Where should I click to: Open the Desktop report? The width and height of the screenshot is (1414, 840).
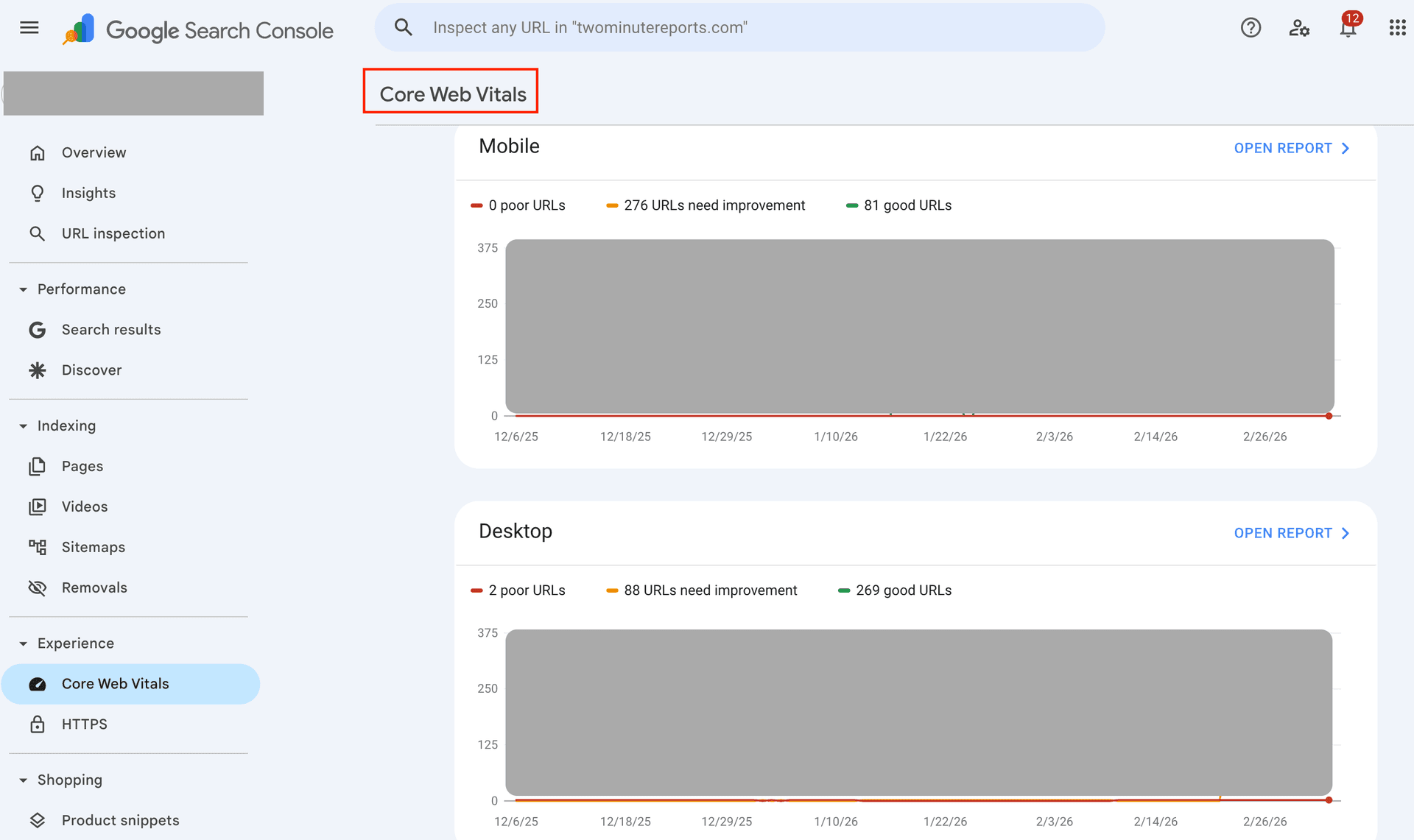(x=1291, y=533)
